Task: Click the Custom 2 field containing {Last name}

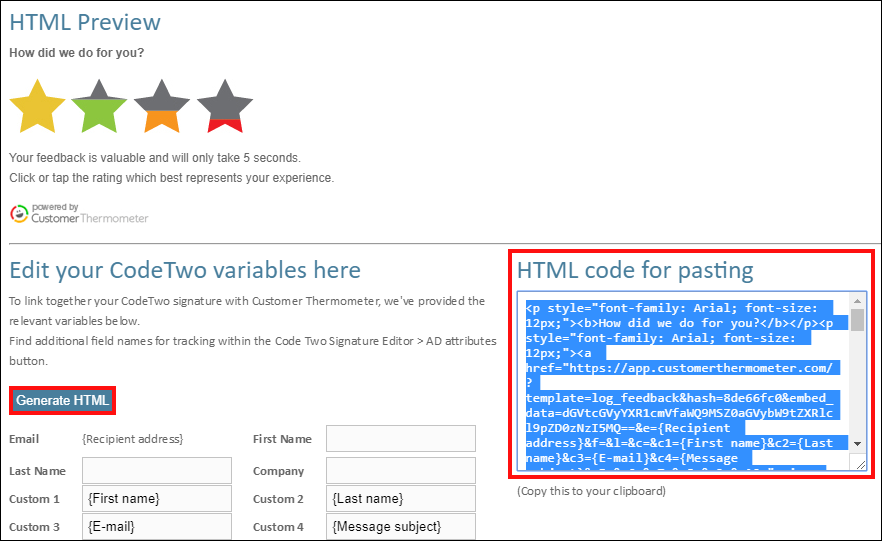Action: tap(400, 499)
